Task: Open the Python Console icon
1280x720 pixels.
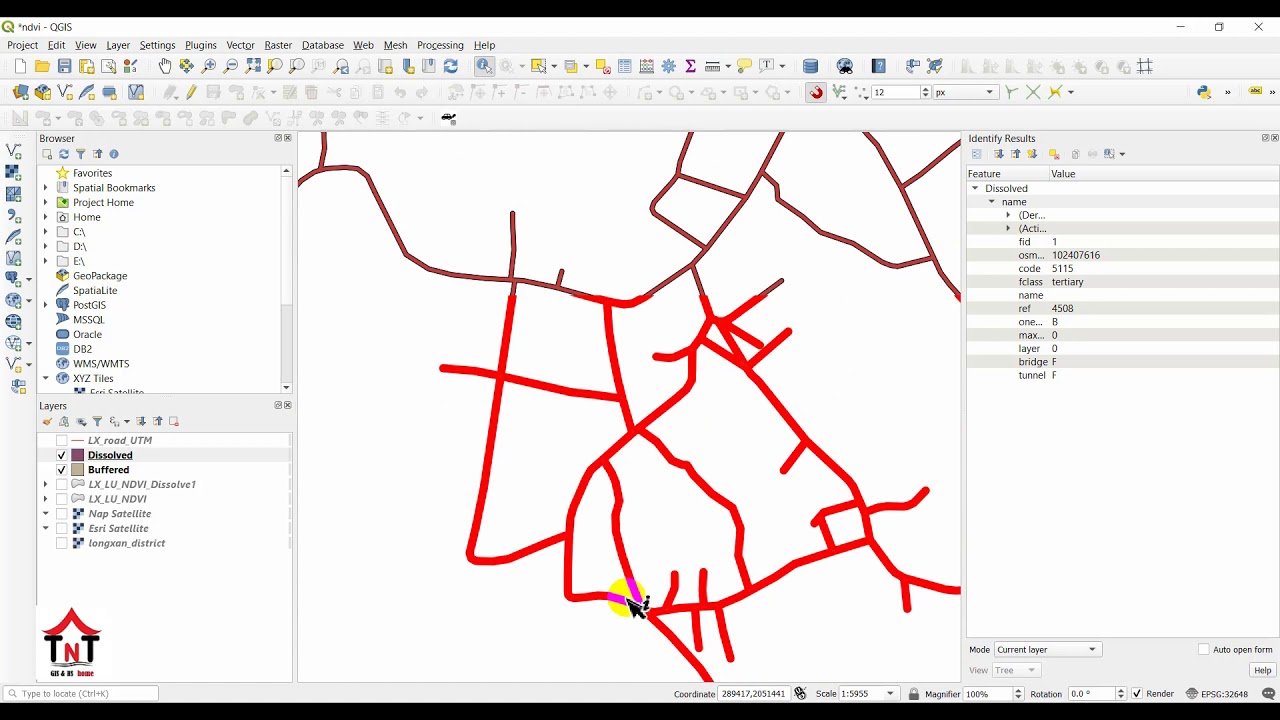Action: coord(1204,92)
